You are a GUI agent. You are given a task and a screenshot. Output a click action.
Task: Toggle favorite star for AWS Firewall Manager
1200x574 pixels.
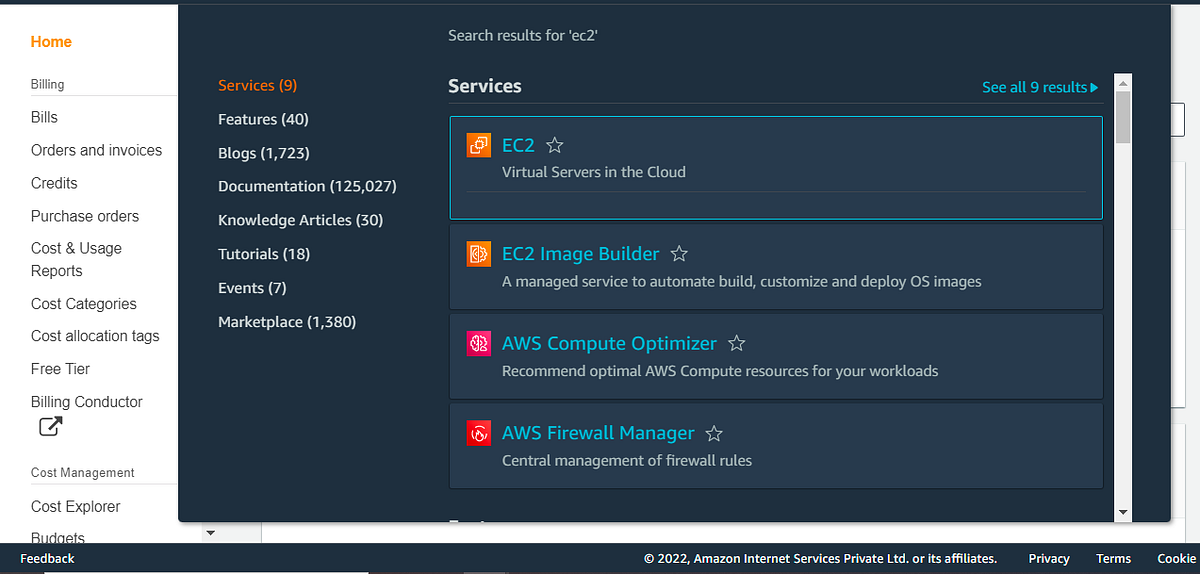(x=714, y=434)
